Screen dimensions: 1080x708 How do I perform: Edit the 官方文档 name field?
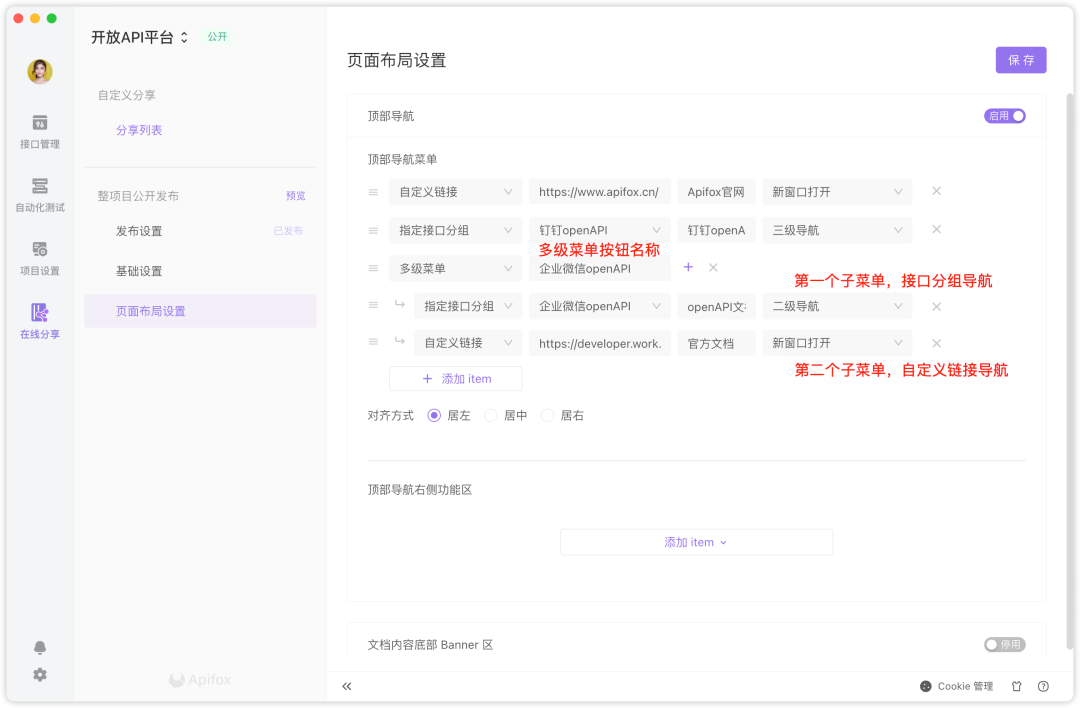click(x=716, y=343)
